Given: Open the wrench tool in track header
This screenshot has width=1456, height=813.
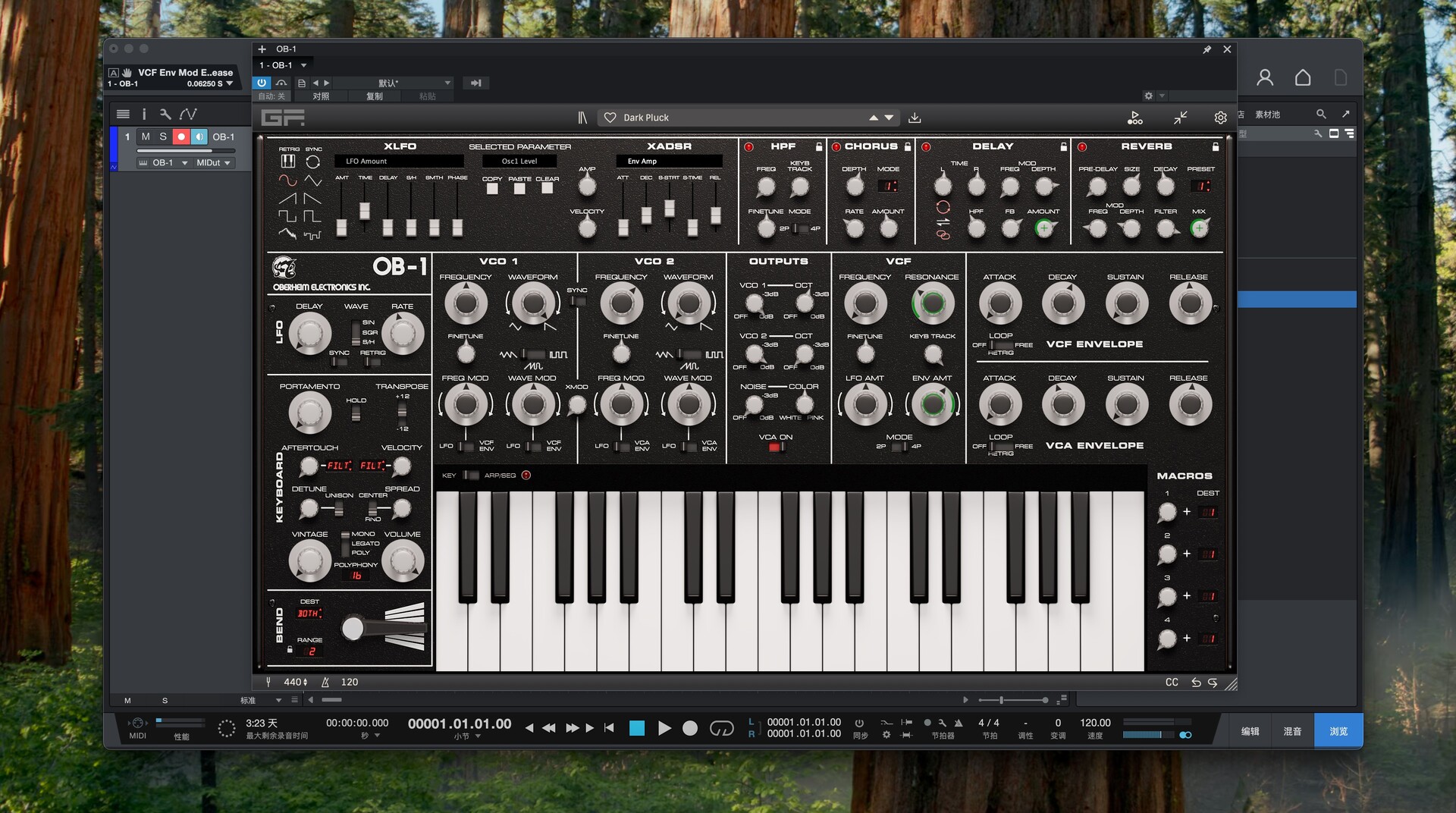Looking at the screenshot, I should (x=165, y=114).
